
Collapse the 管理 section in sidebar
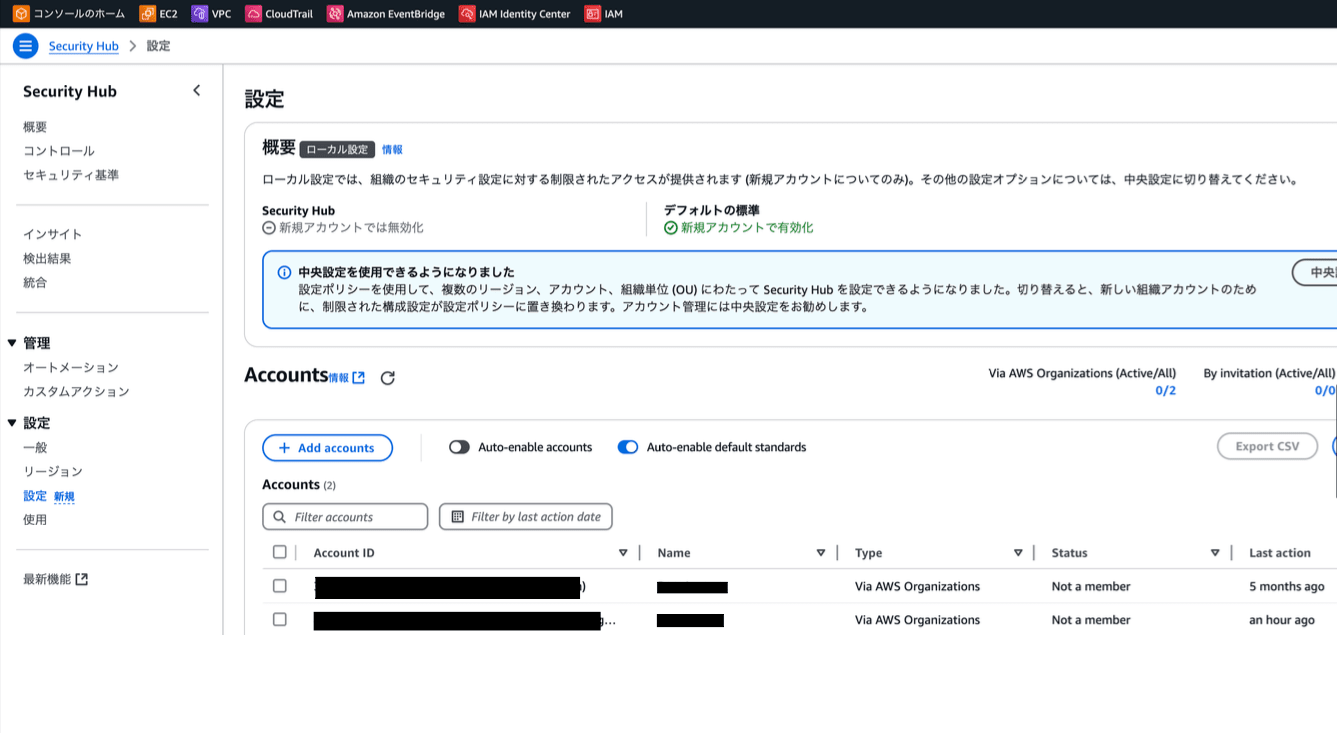(x=12, y=343)
